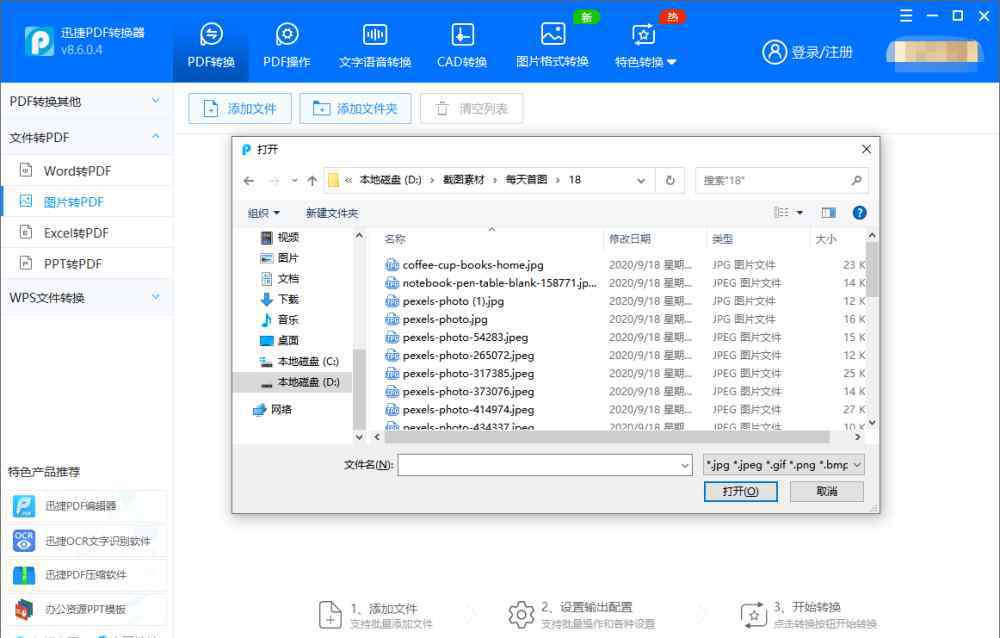Select 下载 in navigation pane

281,299
